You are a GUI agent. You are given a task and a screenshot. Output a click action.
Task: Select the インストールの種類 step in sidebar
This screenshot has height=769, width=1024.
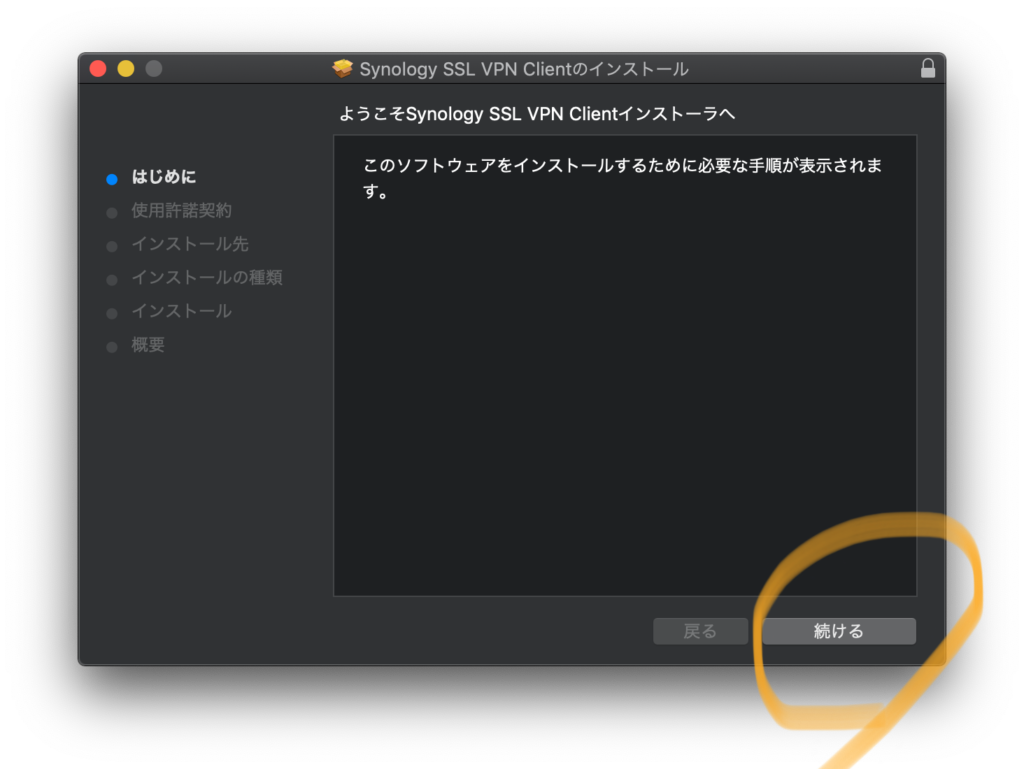pos(206,278)
